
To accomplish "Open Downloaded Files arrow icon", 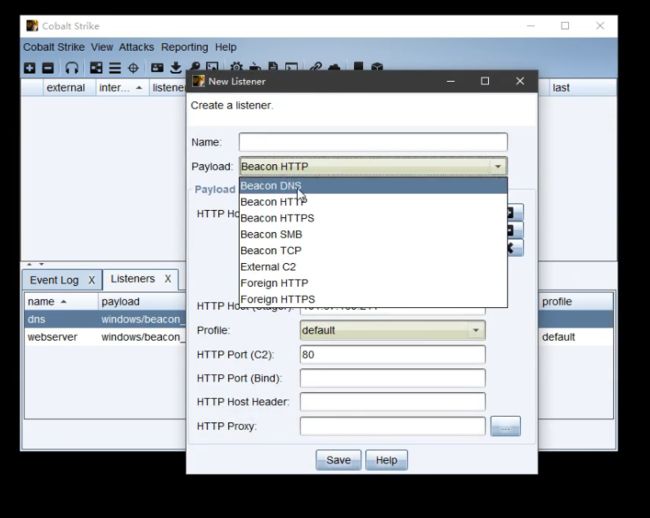I will click(x=176, y=68).
